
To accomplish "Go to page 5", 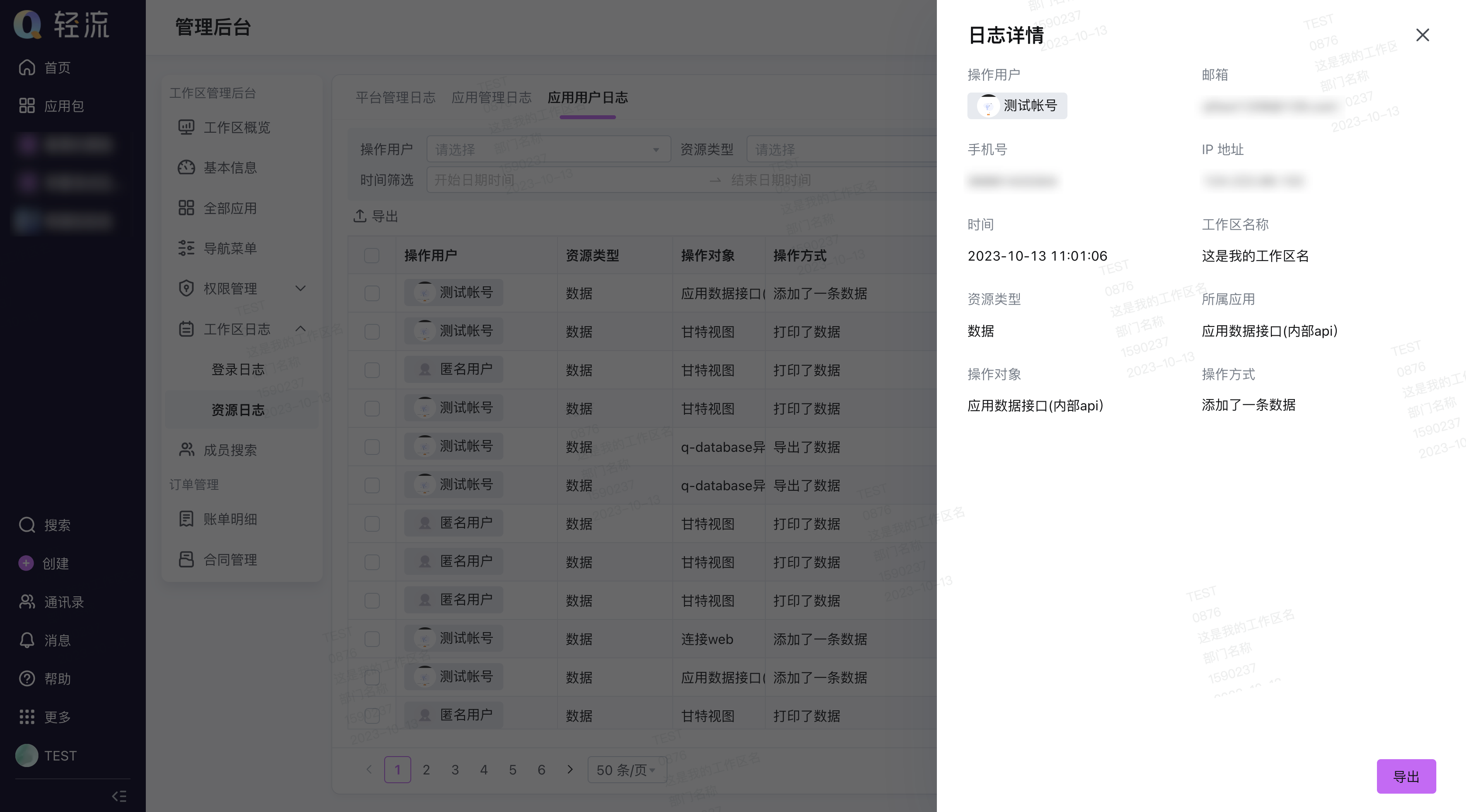I will [512, 770].
